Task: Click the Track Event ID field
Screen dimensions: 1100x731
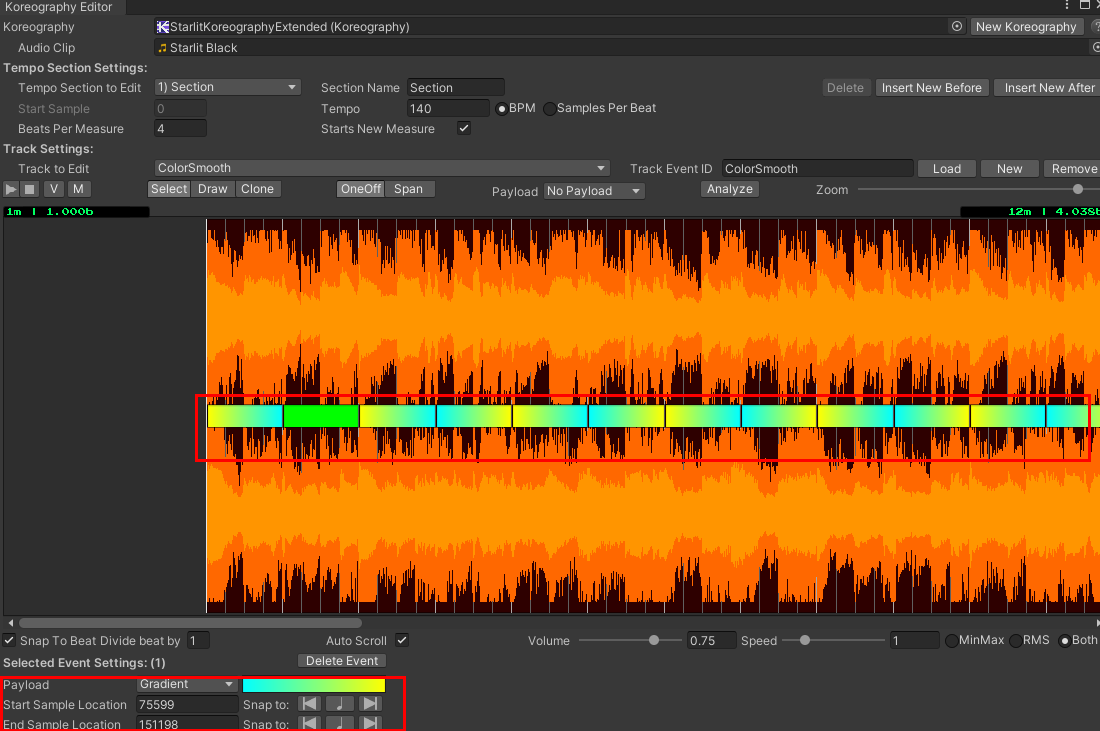Action: coord(817,169)
